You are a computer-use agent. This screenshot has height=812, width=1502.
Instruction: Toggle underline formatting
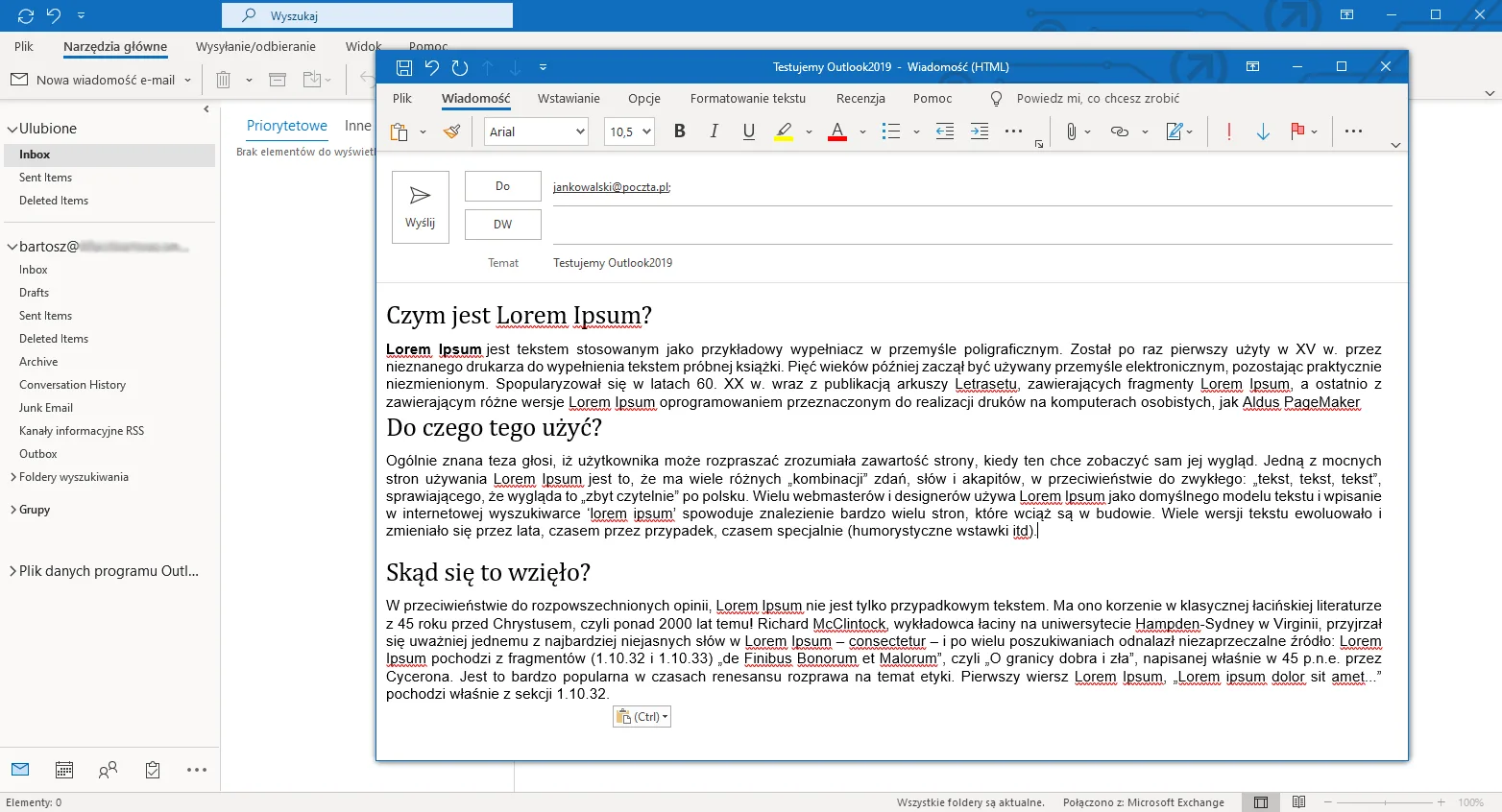(x=749, y=131)
